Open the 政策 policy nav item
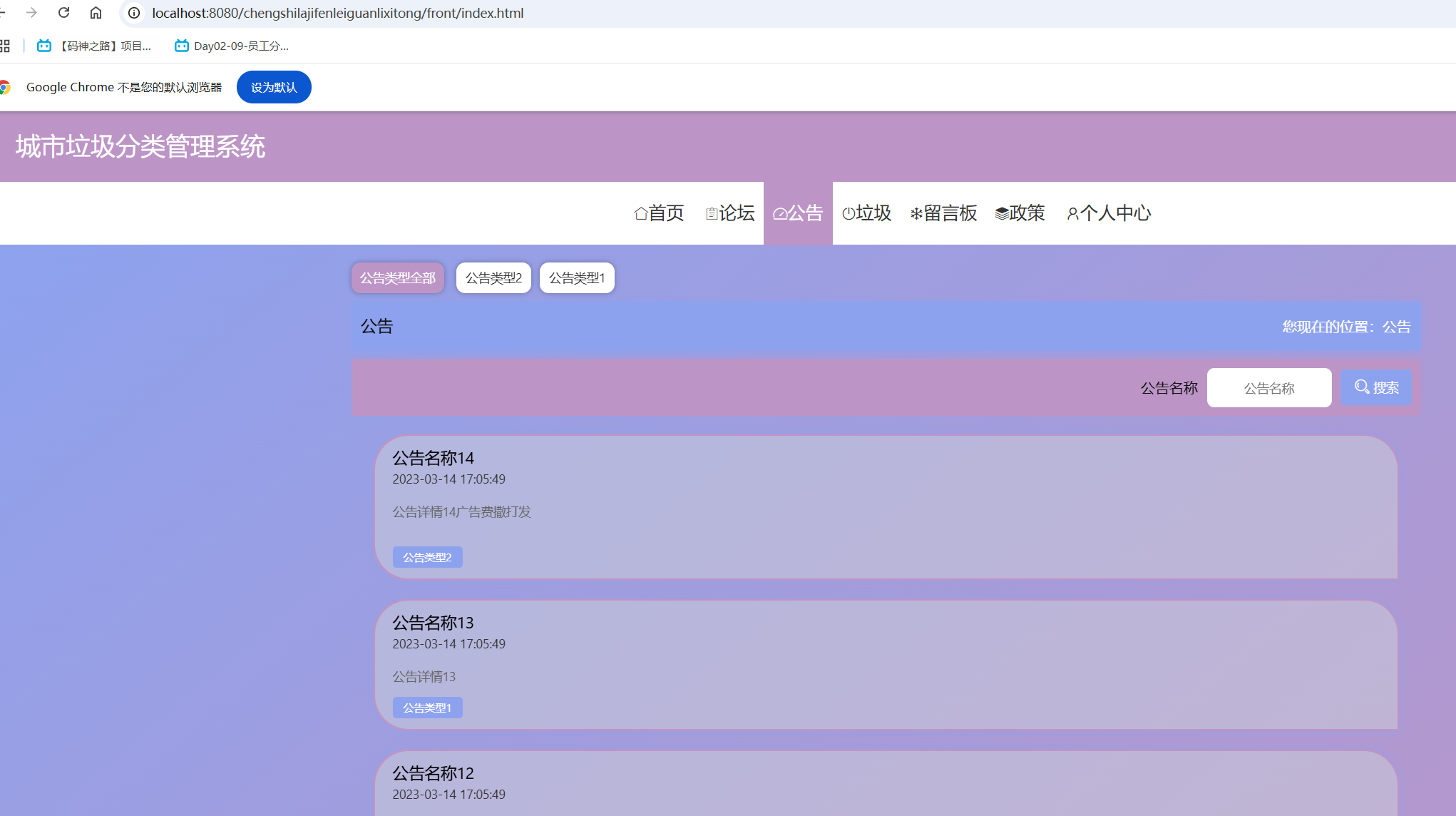This screenshot has height=816, width=1456. pos(1020,213)
